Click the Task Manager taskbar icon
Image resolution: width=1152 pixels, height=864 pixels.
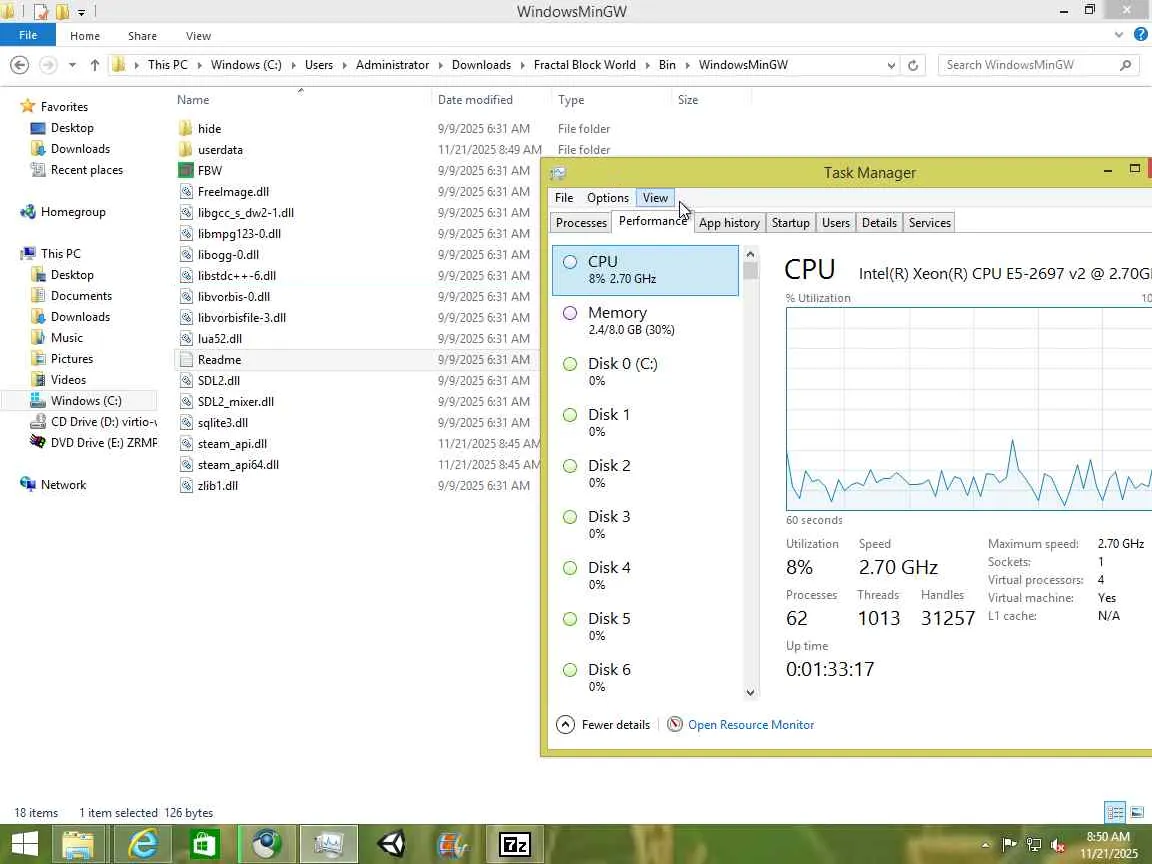pyautogui.click(x=328, y=844)
